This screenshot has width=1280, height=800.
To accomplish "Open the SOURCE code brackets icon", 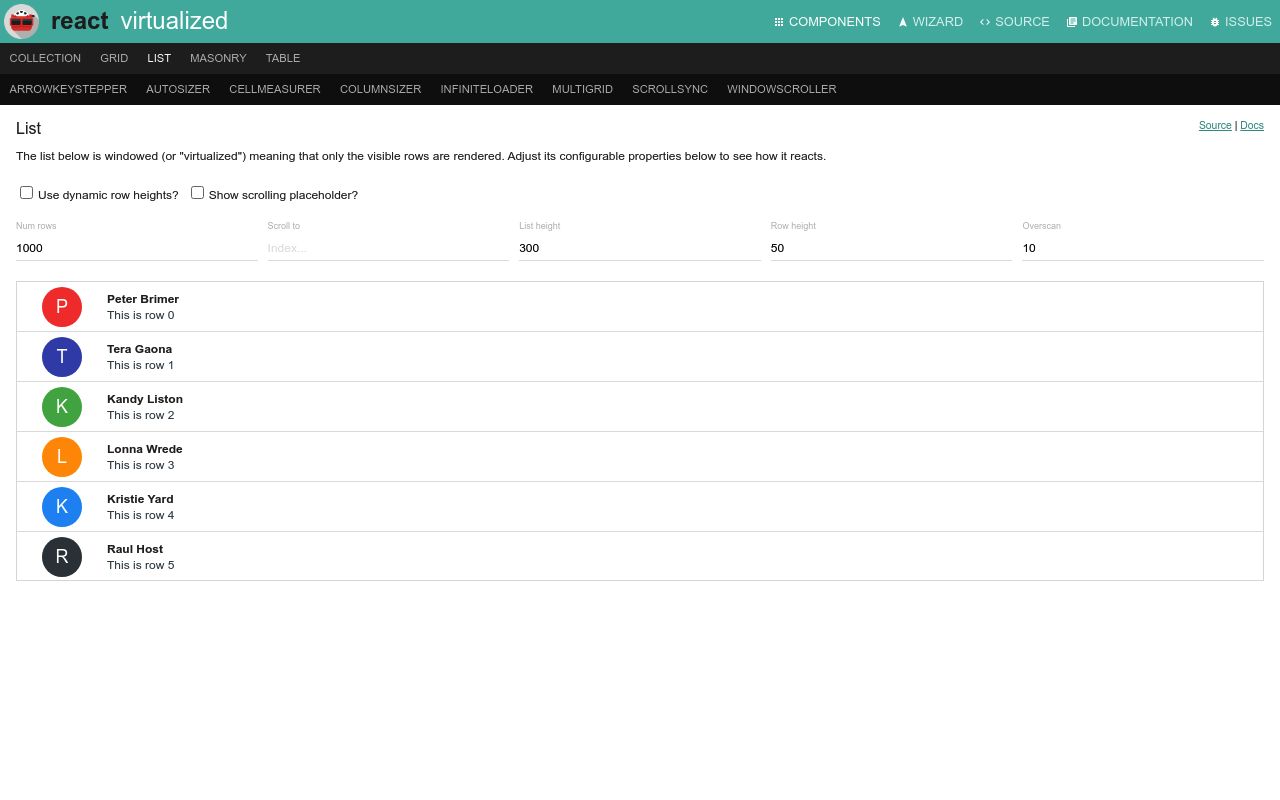I will pos(985,21).
